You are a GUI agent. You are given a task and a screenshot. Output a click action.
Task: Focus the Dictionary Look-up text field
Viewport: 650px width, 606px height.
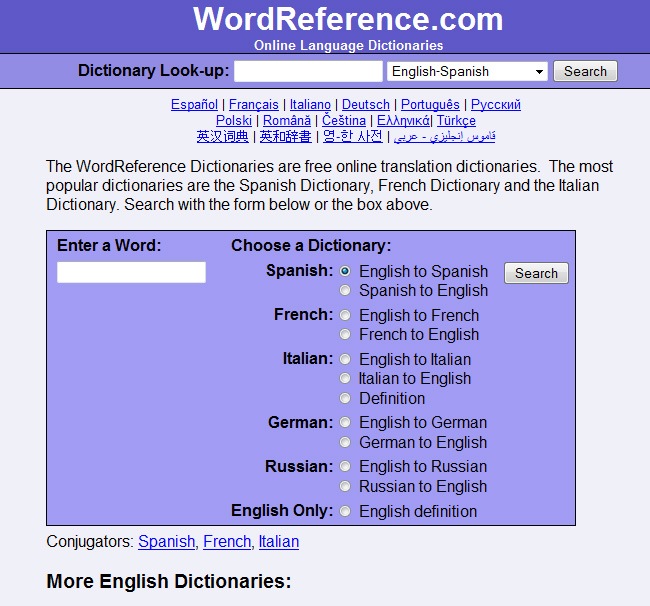(x=308, y=71)
